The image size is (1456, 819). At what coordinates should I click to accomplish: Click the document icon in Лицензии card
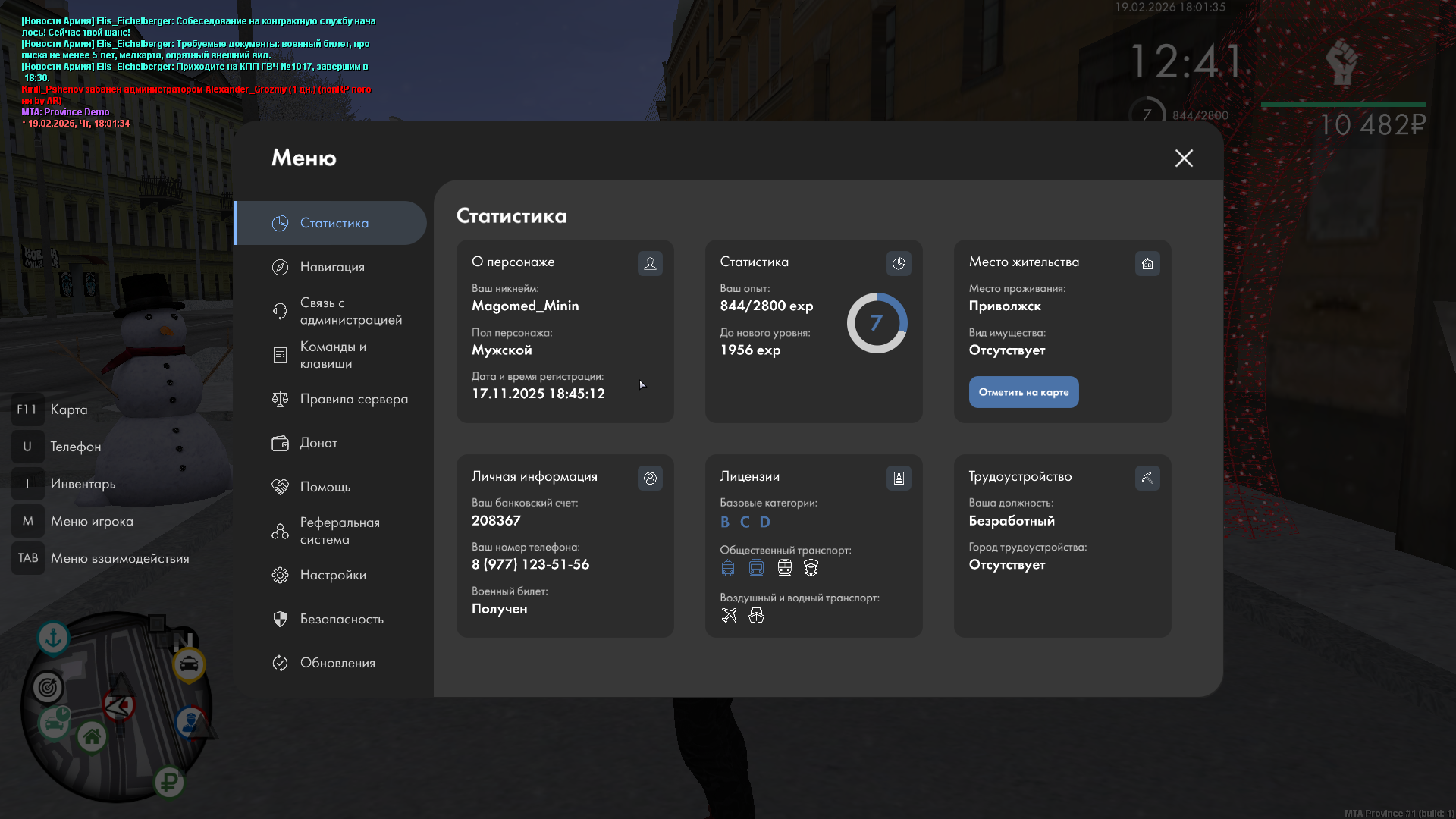[x=899, y=478]
